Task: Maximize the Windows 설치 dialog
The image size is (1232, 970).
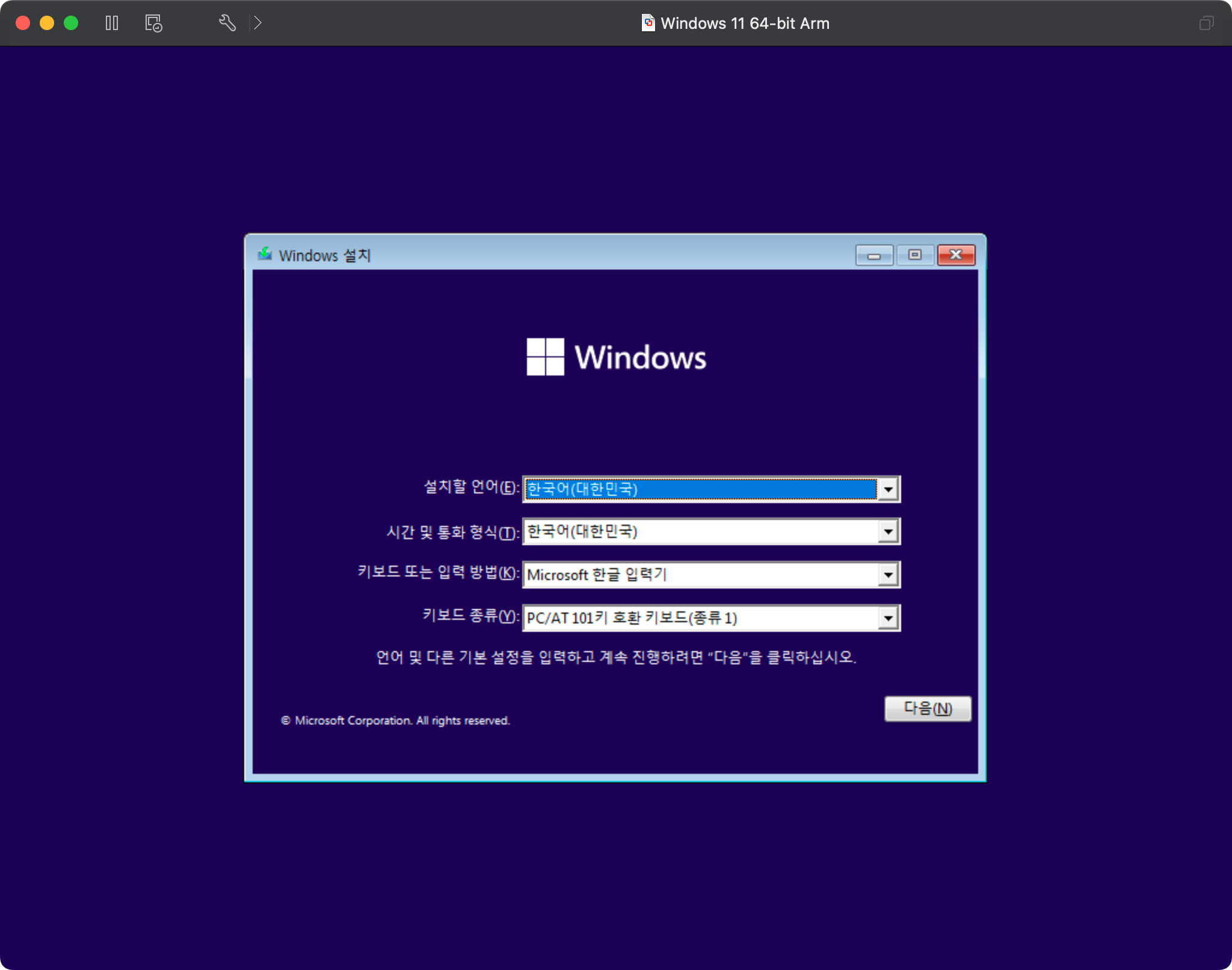Action: [914, 255]
